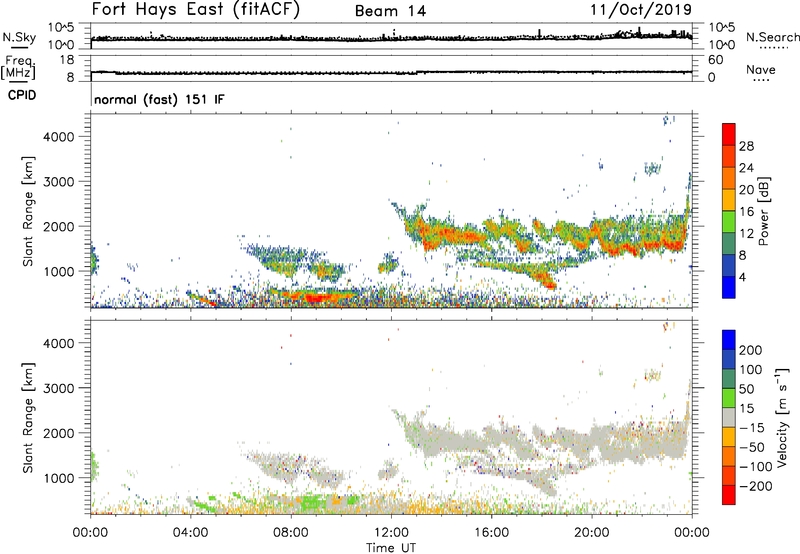The image size is (800, 554).
Task: Pick the blue top velocity colorbar swatch
Action: (x=729, y=340)
